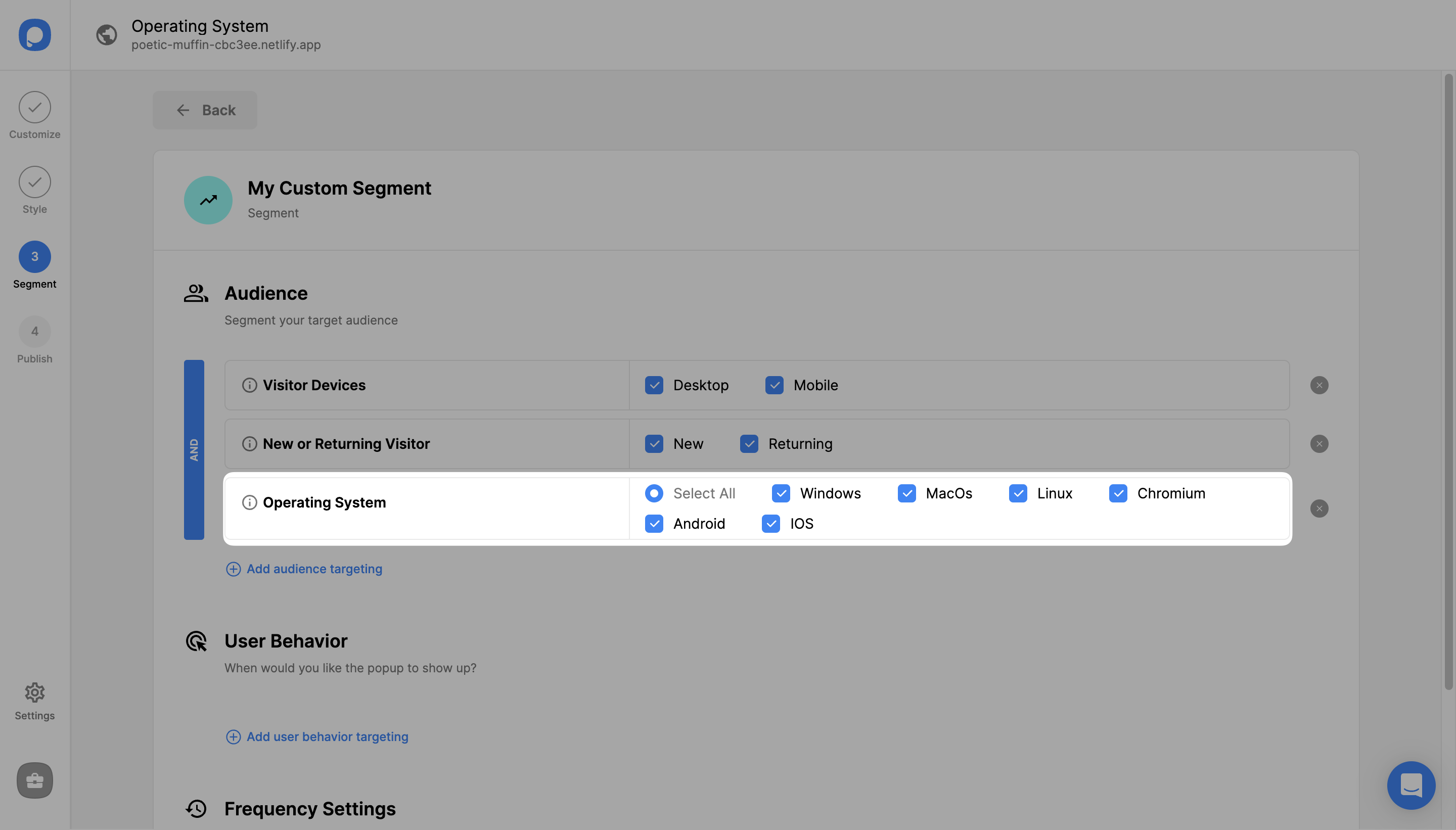Click Add user behavior targeting link
1456x830 pixels.
327,736
